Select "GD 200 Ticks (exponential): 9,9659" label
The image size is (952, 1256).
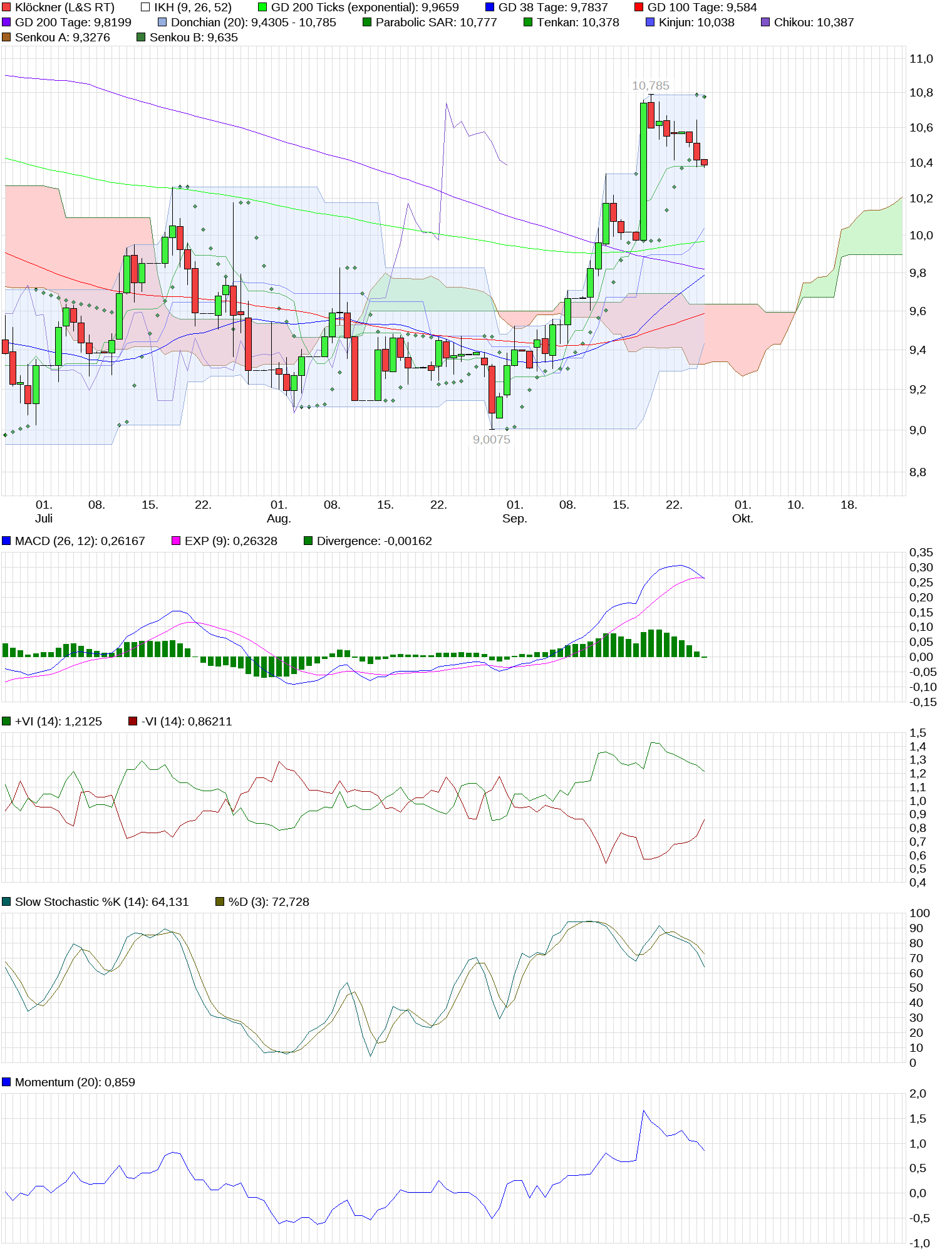point(365,8)
